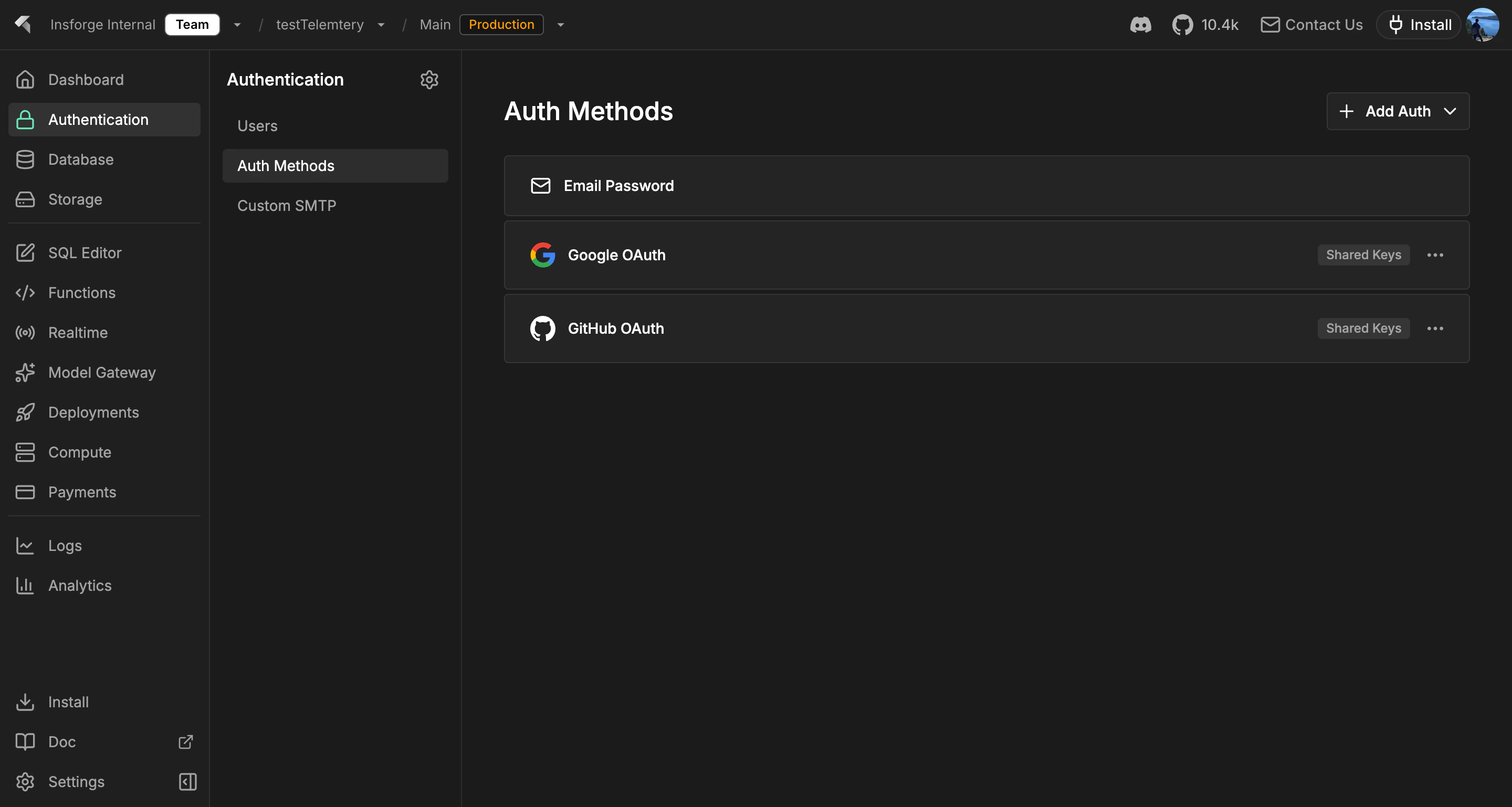Viewport: 1512px width, 807px height.
Task: Open Database section in sidebar
Action: (x=104, y=160)
